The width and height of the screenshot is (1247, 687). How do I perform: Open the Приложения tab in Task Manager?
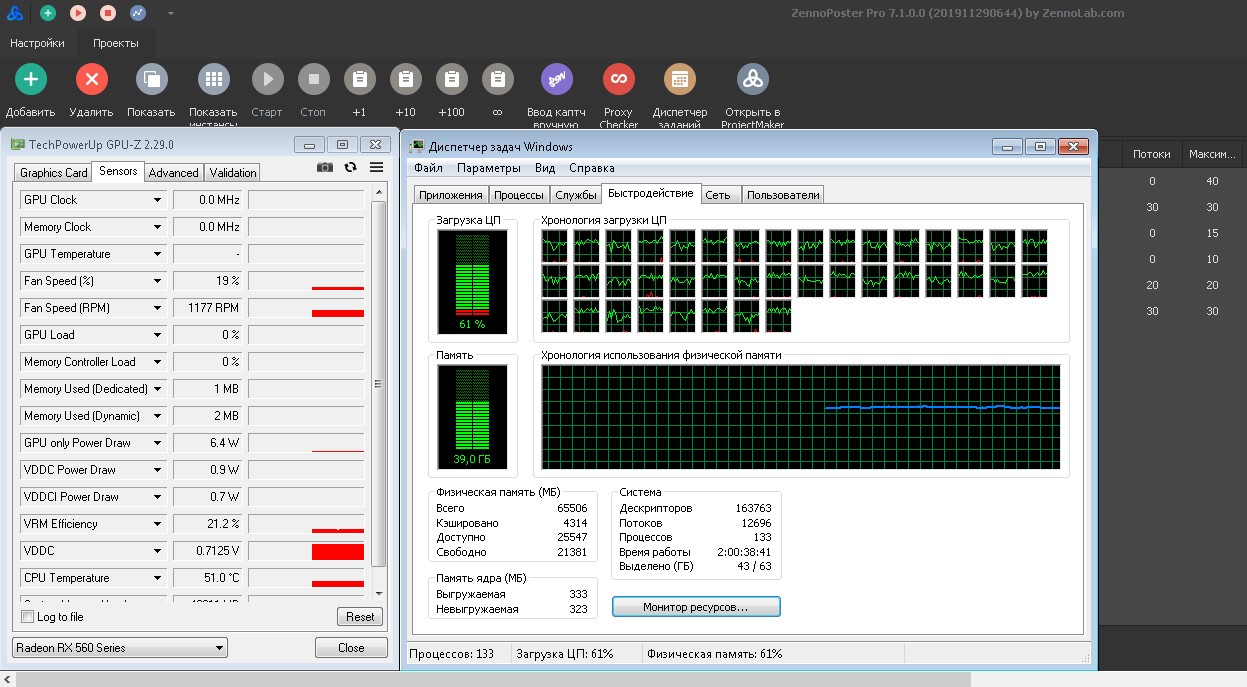coord(451,195)
